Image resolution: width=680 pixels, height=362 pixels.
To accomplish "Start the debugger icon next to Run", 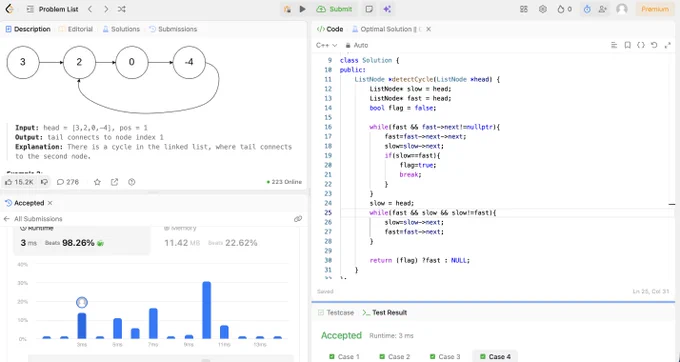I will 287,9.
